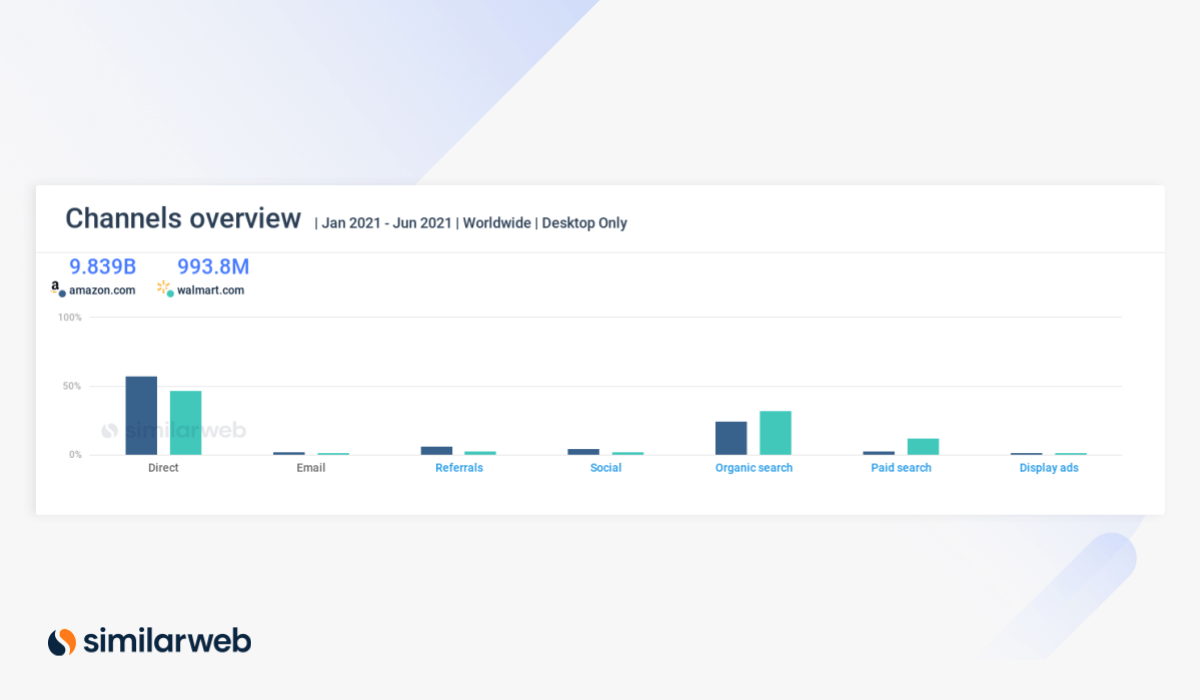Select the Organic search channel link
Image resolution: width=1200 pixels, height=700 pixels.
click(754, 468)
